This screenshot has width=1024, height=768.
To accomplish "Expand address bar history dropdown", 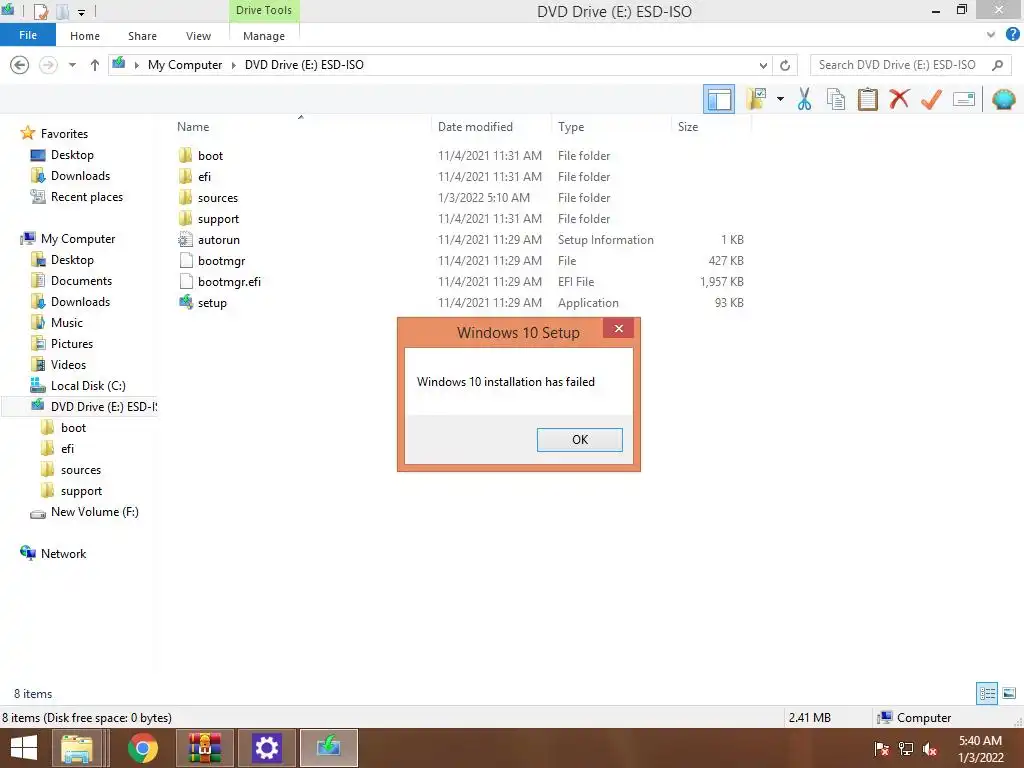I will (x=763, y=65).
